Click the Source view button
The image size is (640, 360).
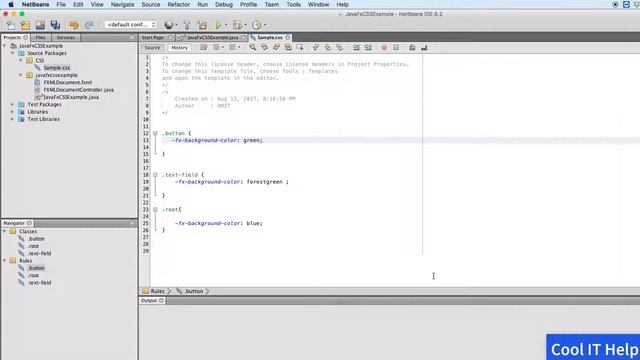(152, 48)
